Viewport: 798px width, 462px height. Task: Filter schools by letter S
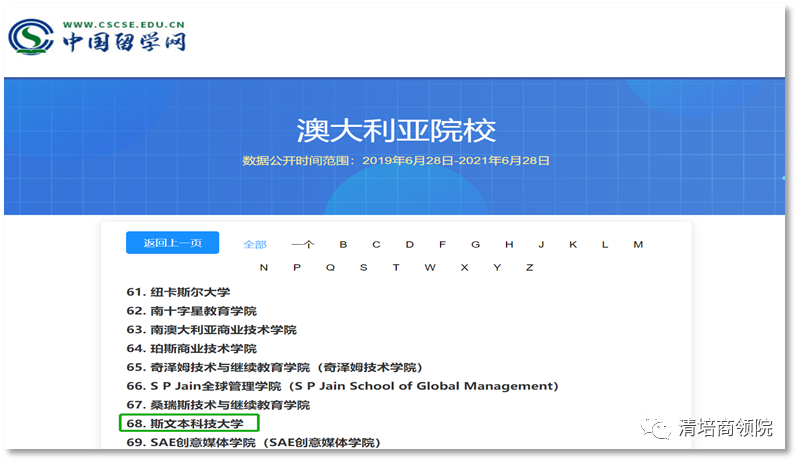[x=363, y=267]
